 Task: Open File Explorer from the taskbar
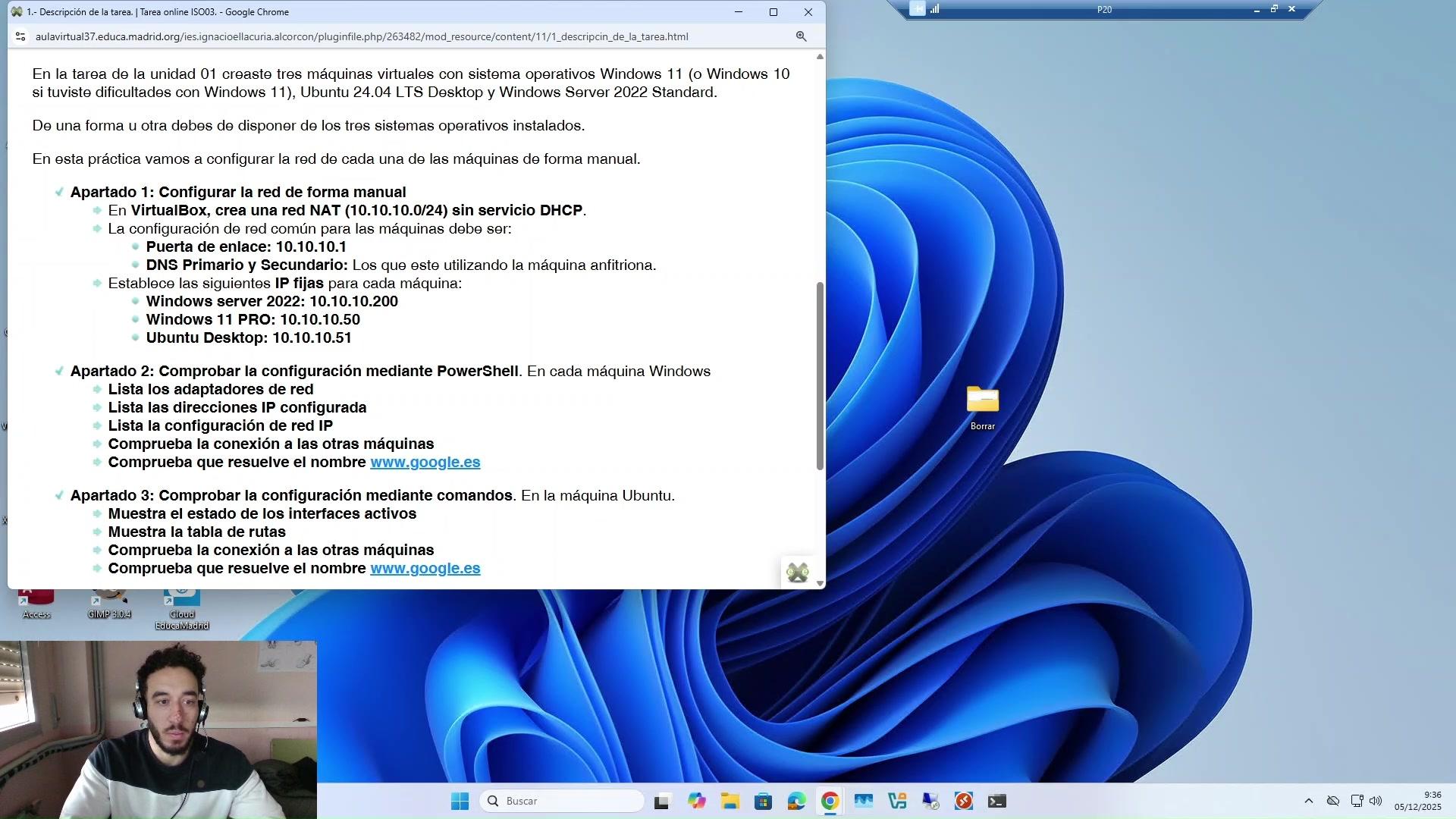tap(730, 802)
